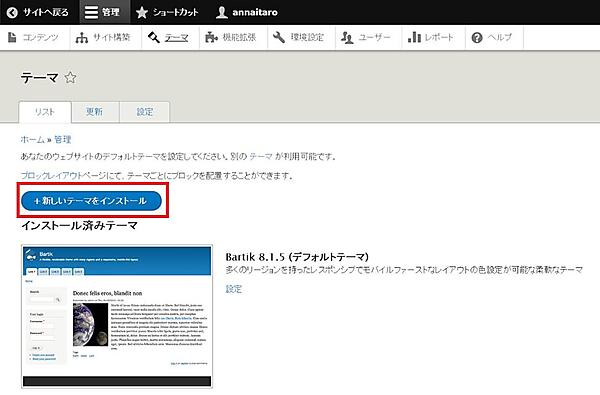Click the people icon next to ユーザー
The image size is (600, 395).
pyautogui.click(x=347, y=38)
